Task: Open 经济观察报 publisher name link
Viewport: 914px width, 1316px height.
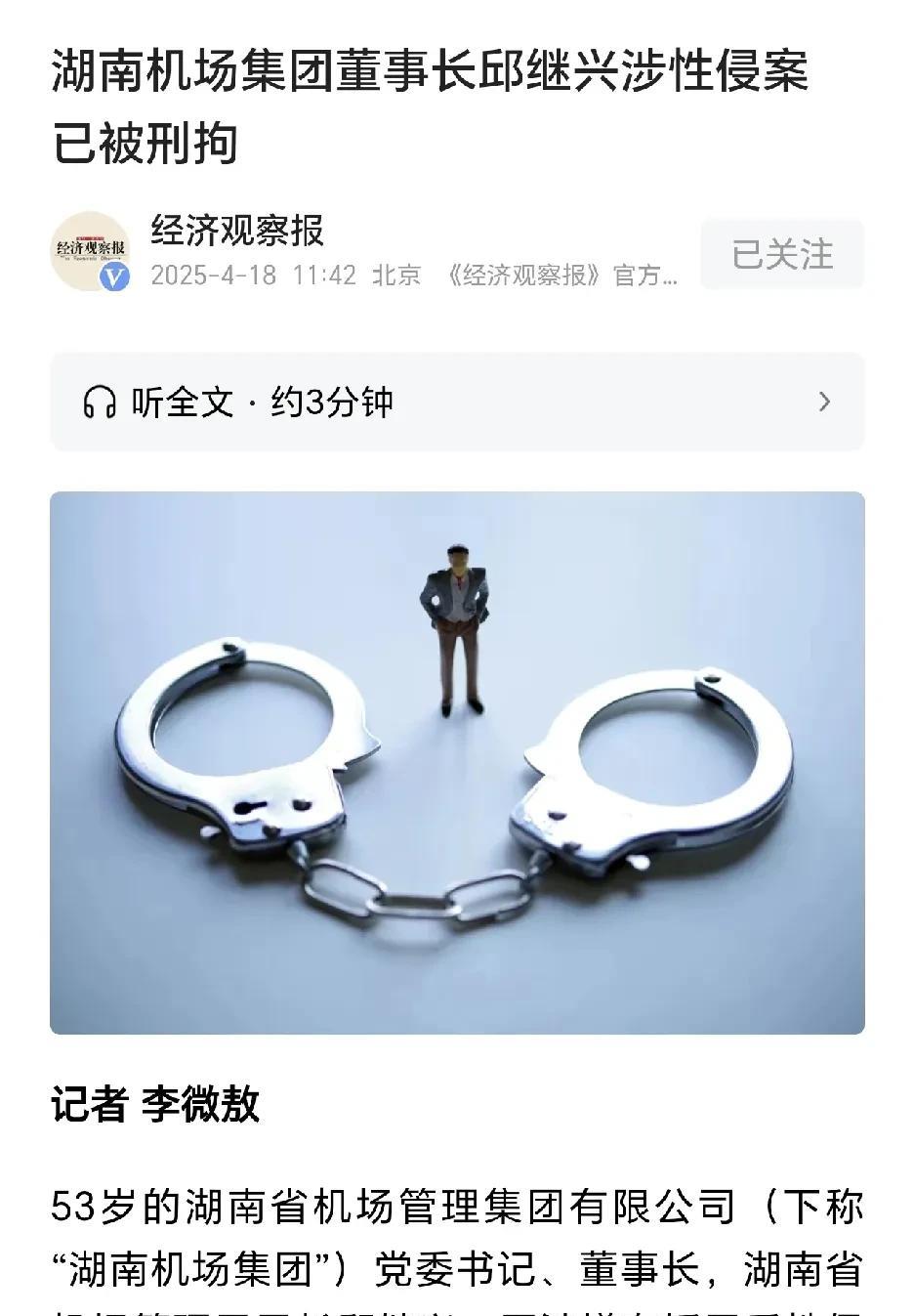Action: [x=237, y=231]
